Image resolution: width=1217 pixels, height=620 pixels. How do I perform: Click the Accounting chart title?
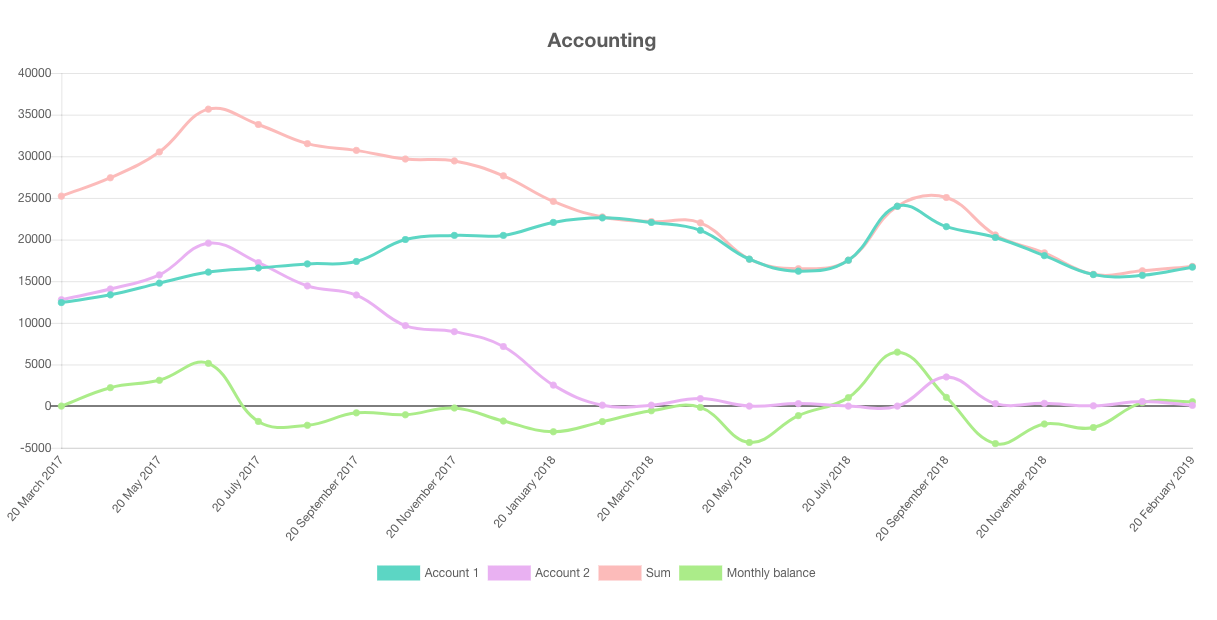[601, 41]
